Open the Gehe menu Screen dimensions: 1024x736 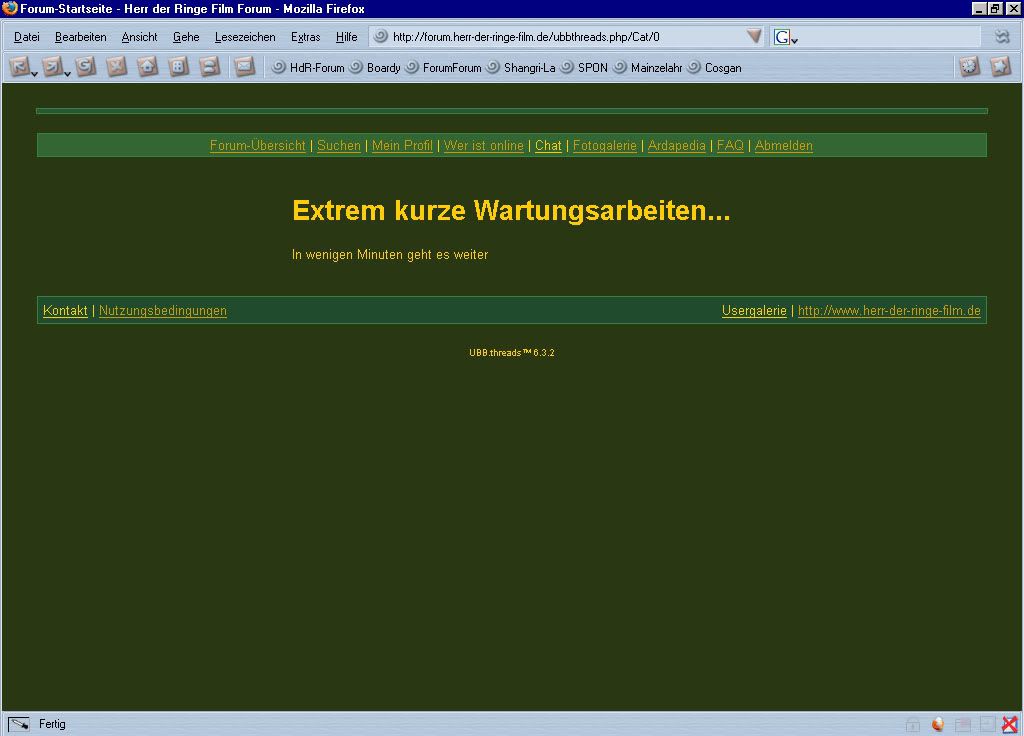[186, 37]
